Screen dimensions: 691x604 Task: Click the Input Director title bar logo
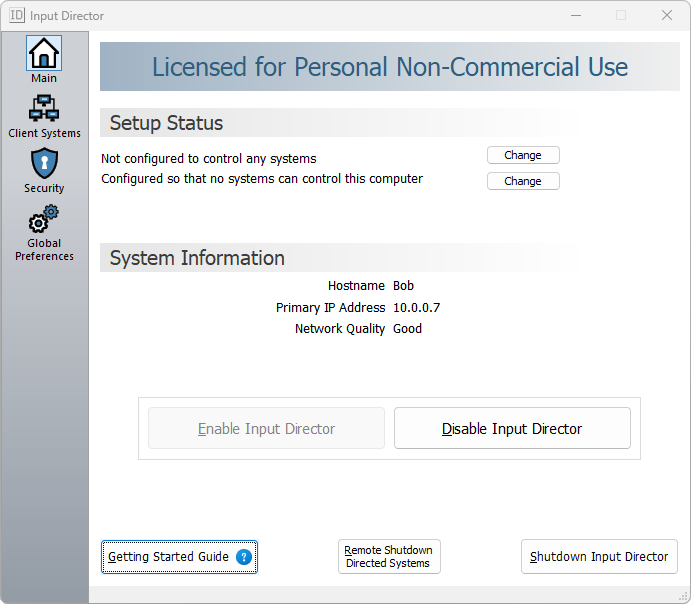pos(16,16)
